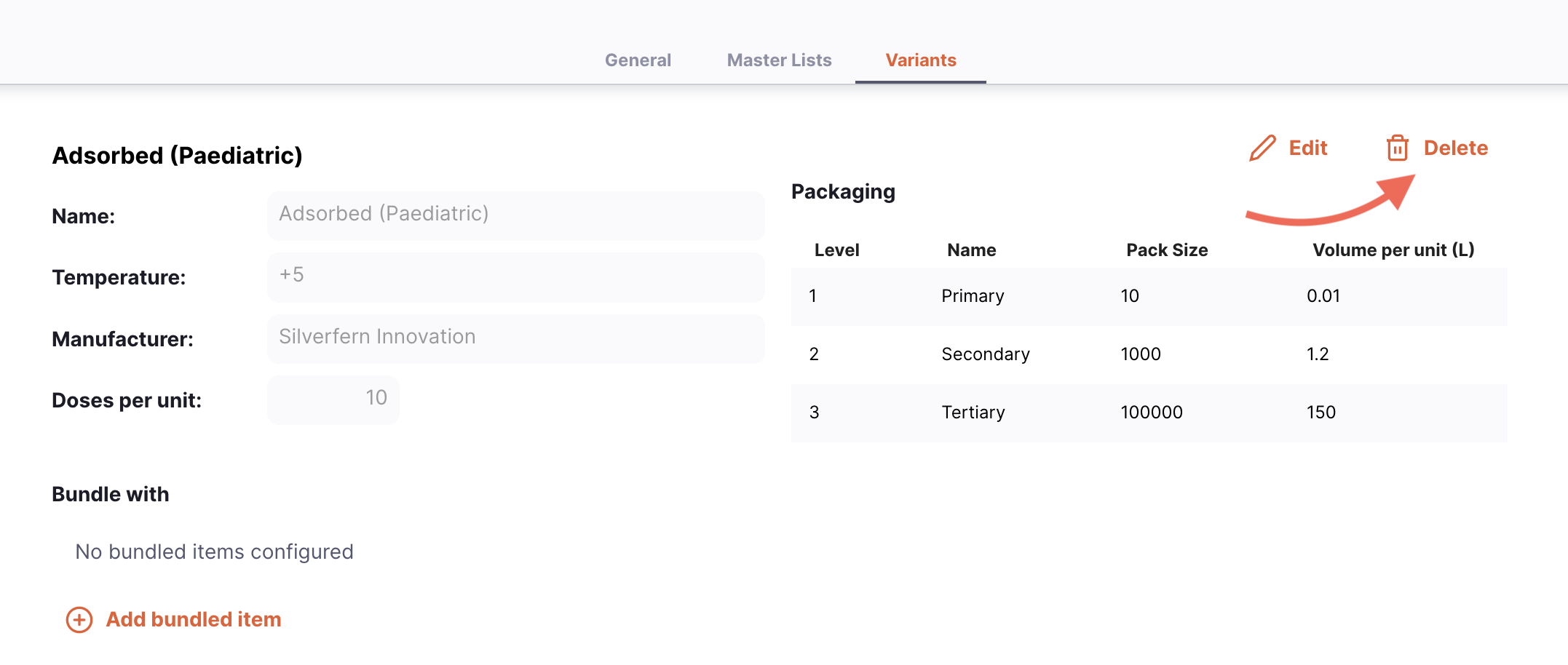Click the trash can Delete icon

click(1398, 148)
